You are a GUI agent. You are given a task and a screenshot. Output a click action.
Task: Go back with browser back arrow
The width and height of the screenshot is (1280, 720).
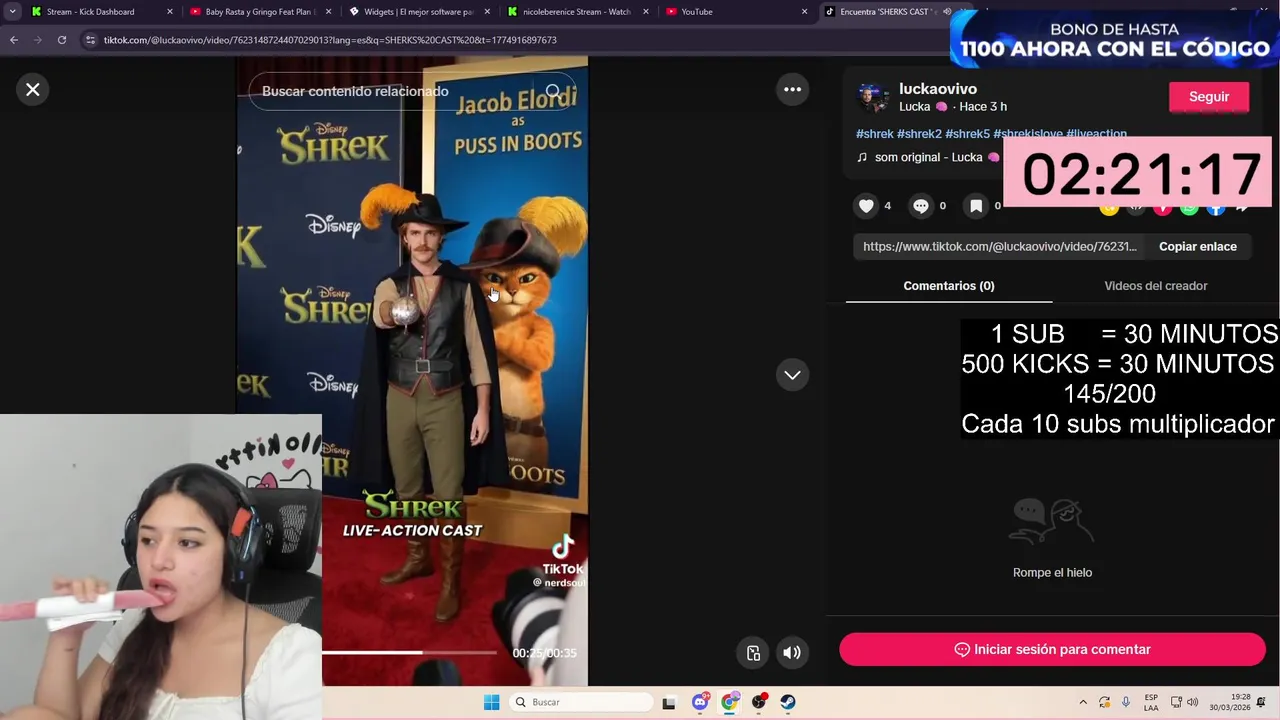tap(14, 40)
